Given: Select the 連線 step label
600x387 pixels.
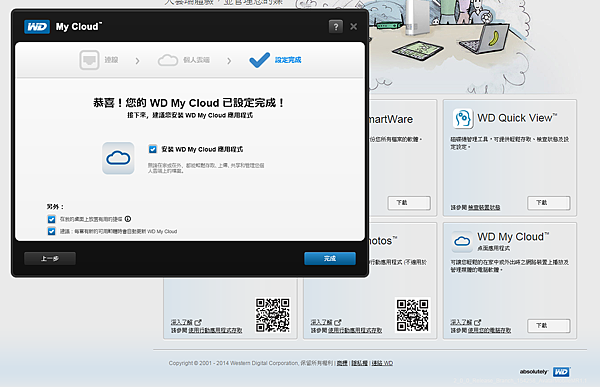Looking at the screenshot, I should pyautogui.click(x=111, y=60).
